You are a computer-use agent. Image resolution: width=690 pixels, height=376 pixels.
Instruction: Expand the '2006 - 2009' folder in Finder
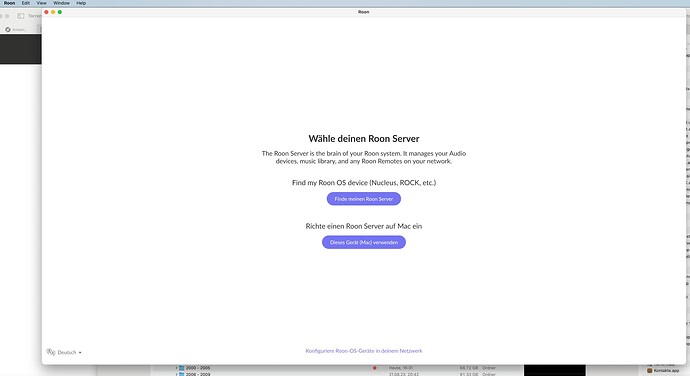(x=176, y=374)
